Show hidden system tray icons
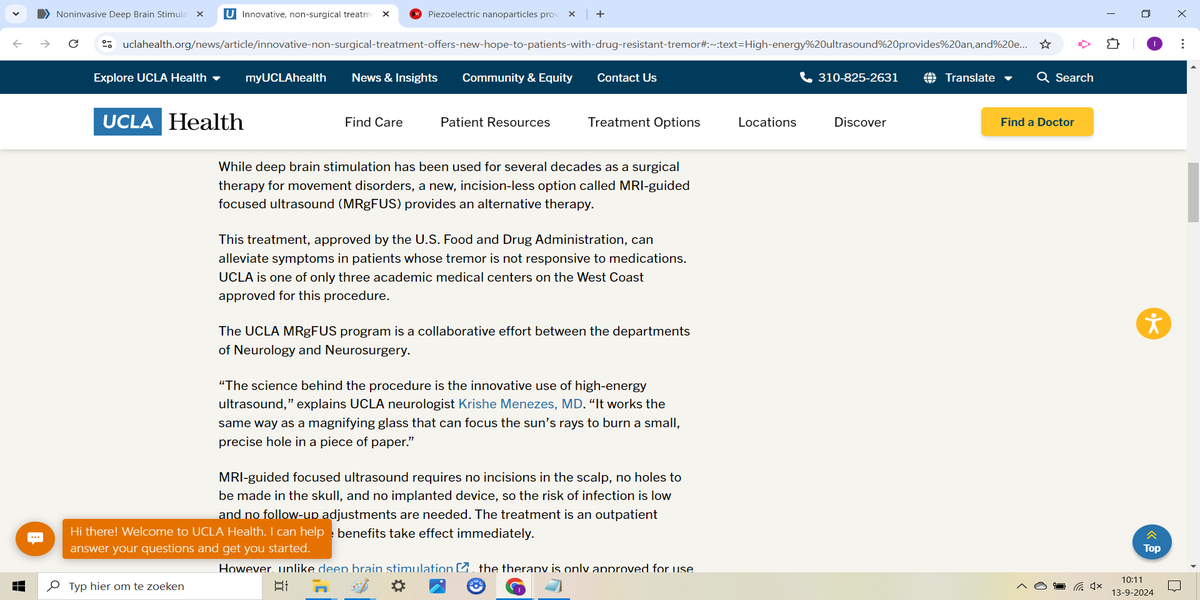Viewport: 1200px width, 600px height. (1023, 586)
